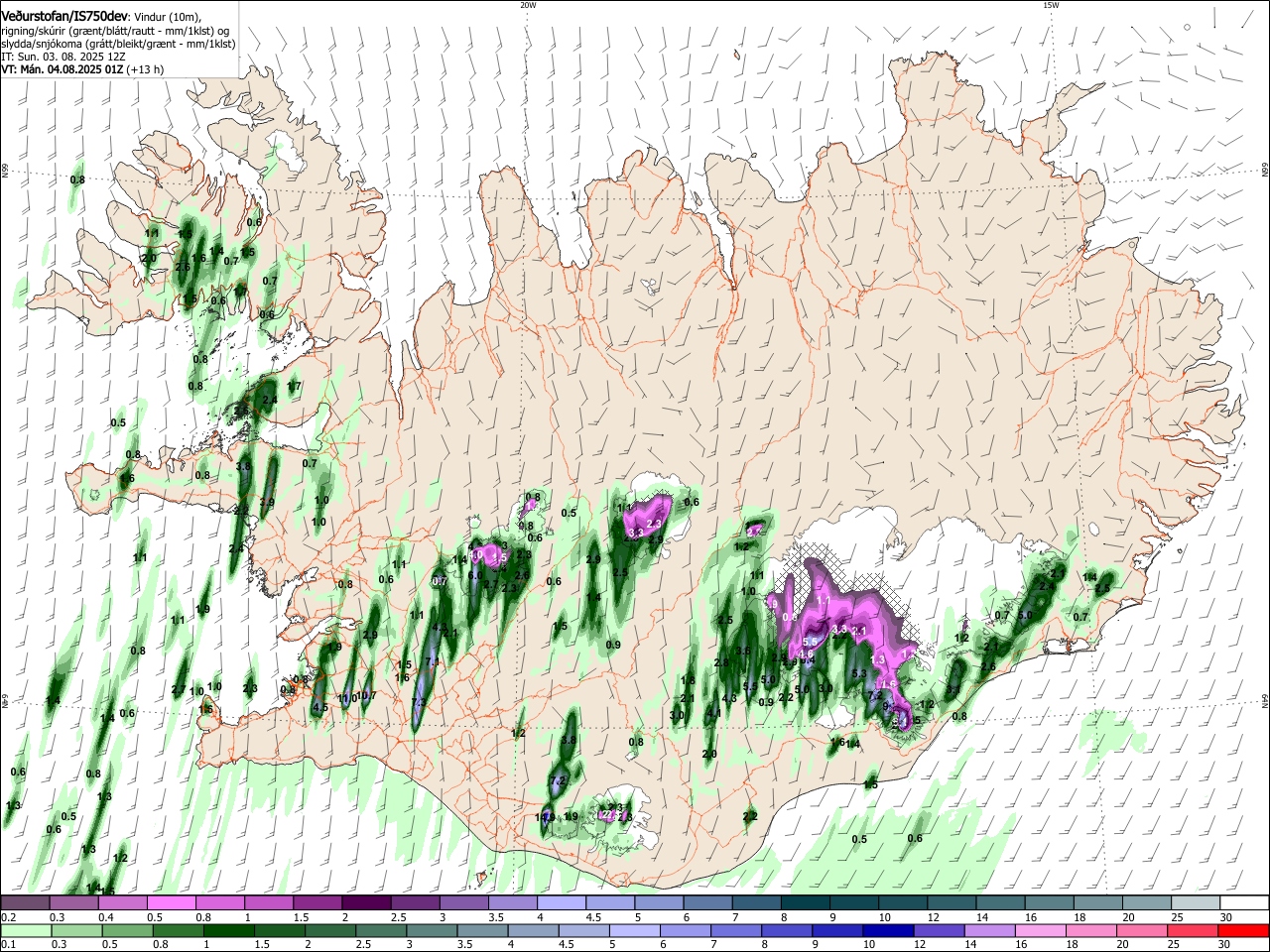
Task: Click the '15W' longitude label on the map frame
Action: coord(1051,5)
